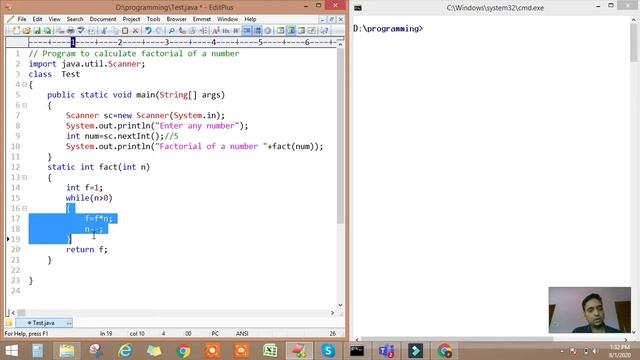640x360 pixels.
Task: Open Skype from the taskbar
Action: point(328,351)
